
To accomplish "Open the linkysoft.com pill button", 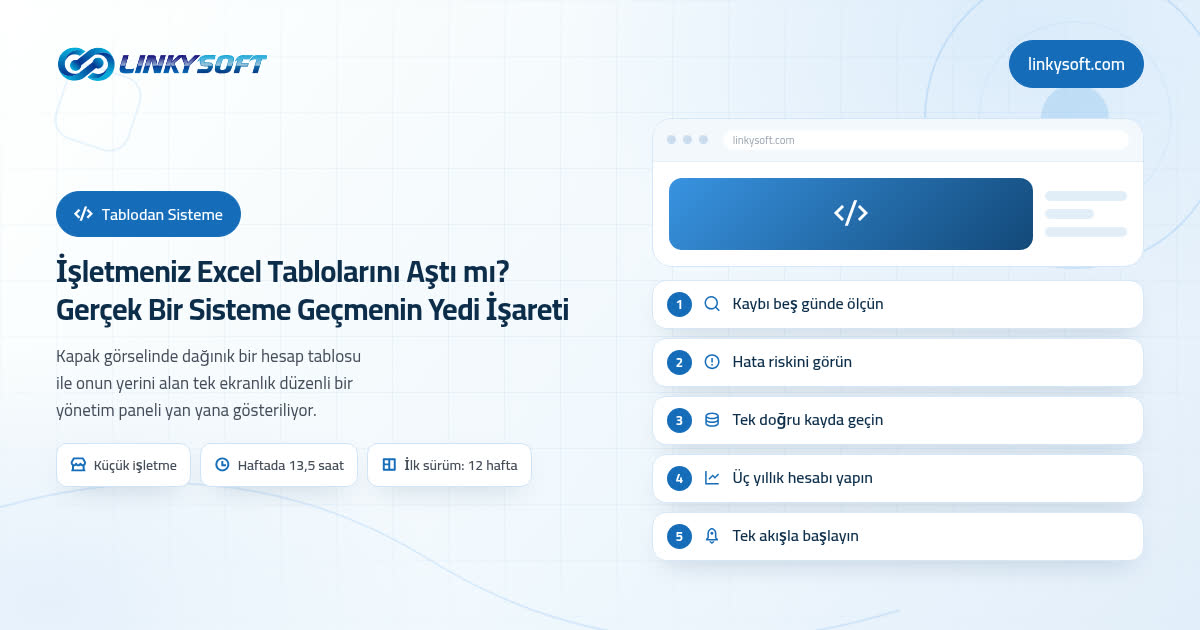I will click(x=1076, y=64).
